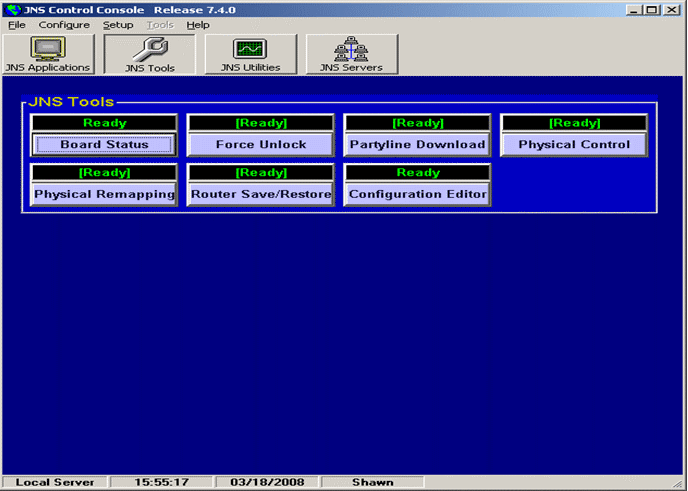688x491 pixels.
Task: Click [Ready] status above Physical Remapping
Action: click(x=104, y=172)
